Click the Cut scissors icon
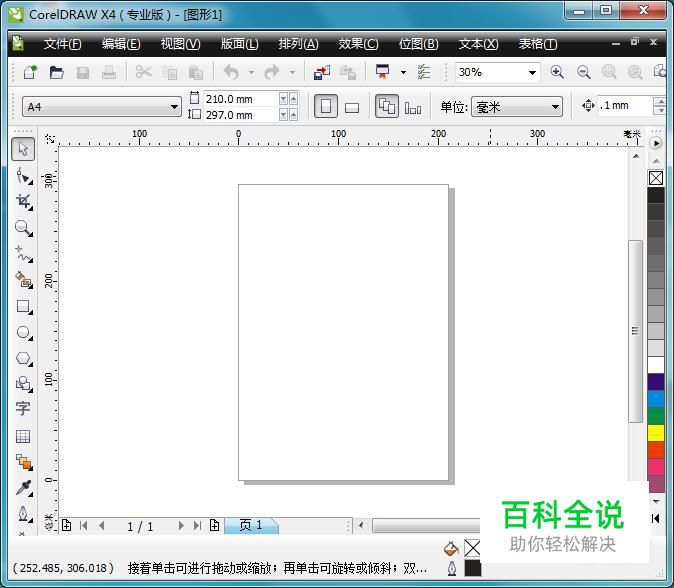This screenshot has width=674, height=588. click(x=144, y=72)
